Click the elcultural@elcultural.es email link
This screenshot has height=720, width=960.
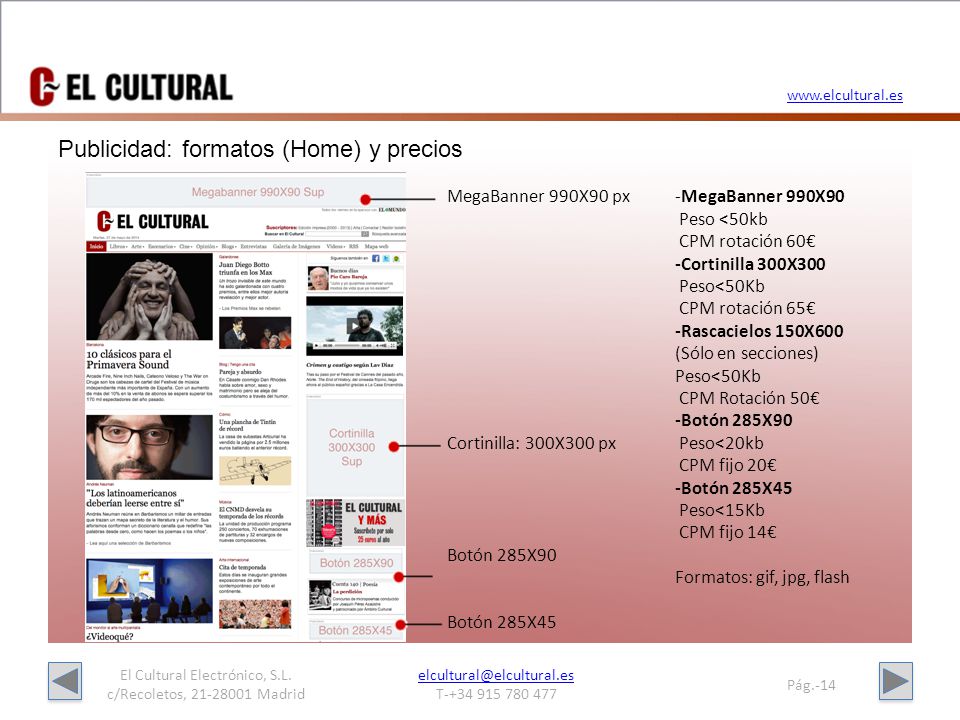click(496, 675)
